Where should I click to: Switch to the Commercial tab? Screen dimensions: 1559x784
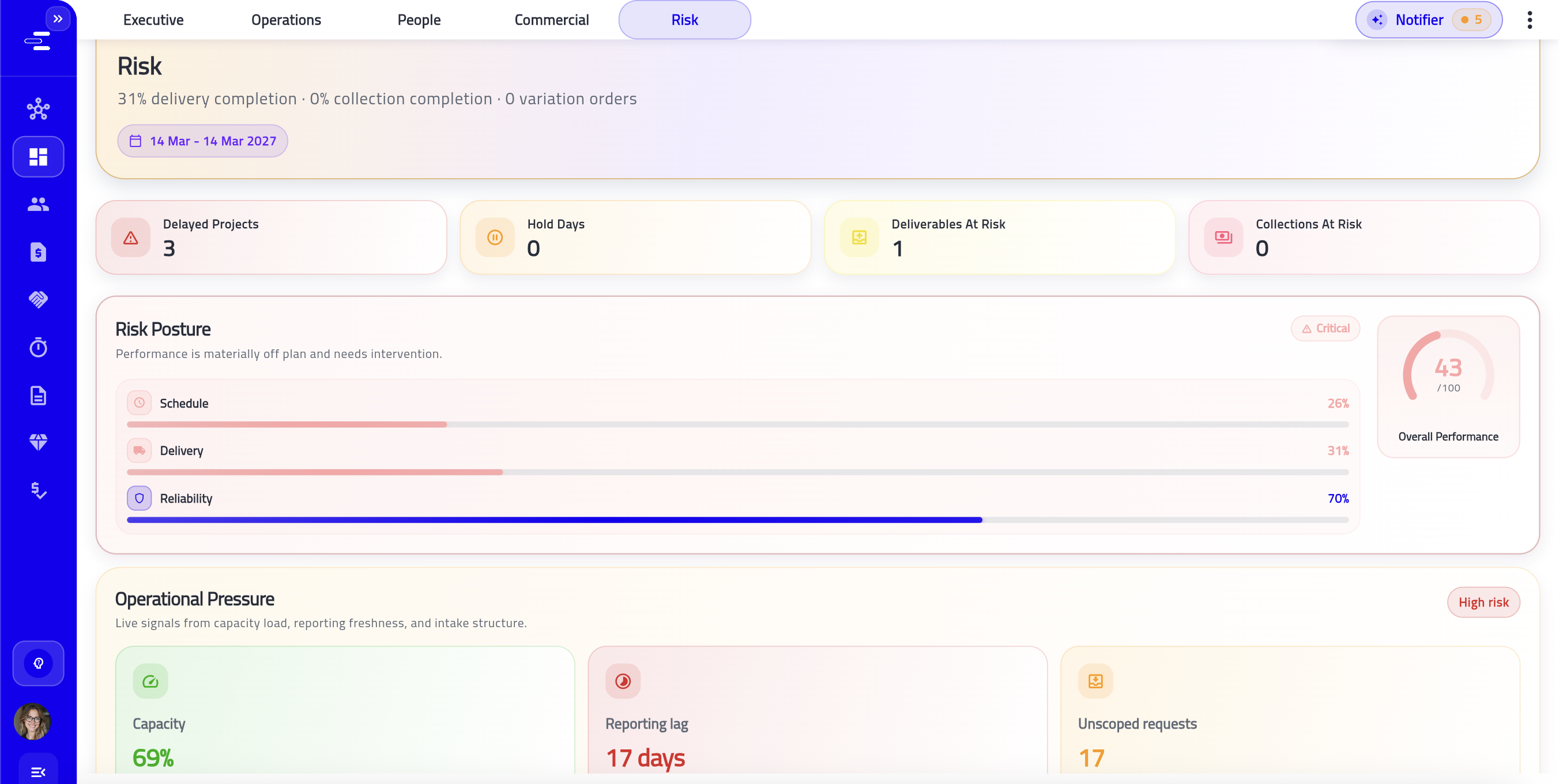tap(551, 20)
